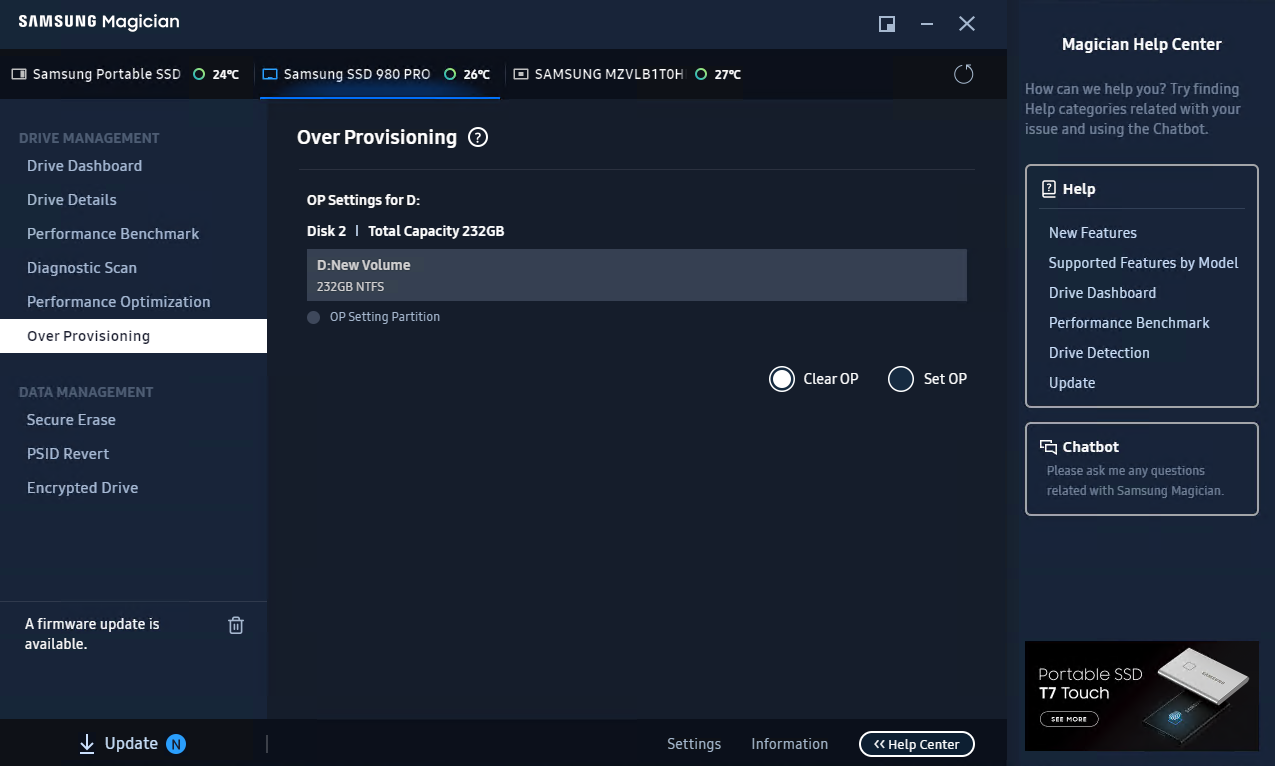This screenshot has height=766, width=1275.
Task: Select the Clear OP radio button
Action: [x=781, y=379]
